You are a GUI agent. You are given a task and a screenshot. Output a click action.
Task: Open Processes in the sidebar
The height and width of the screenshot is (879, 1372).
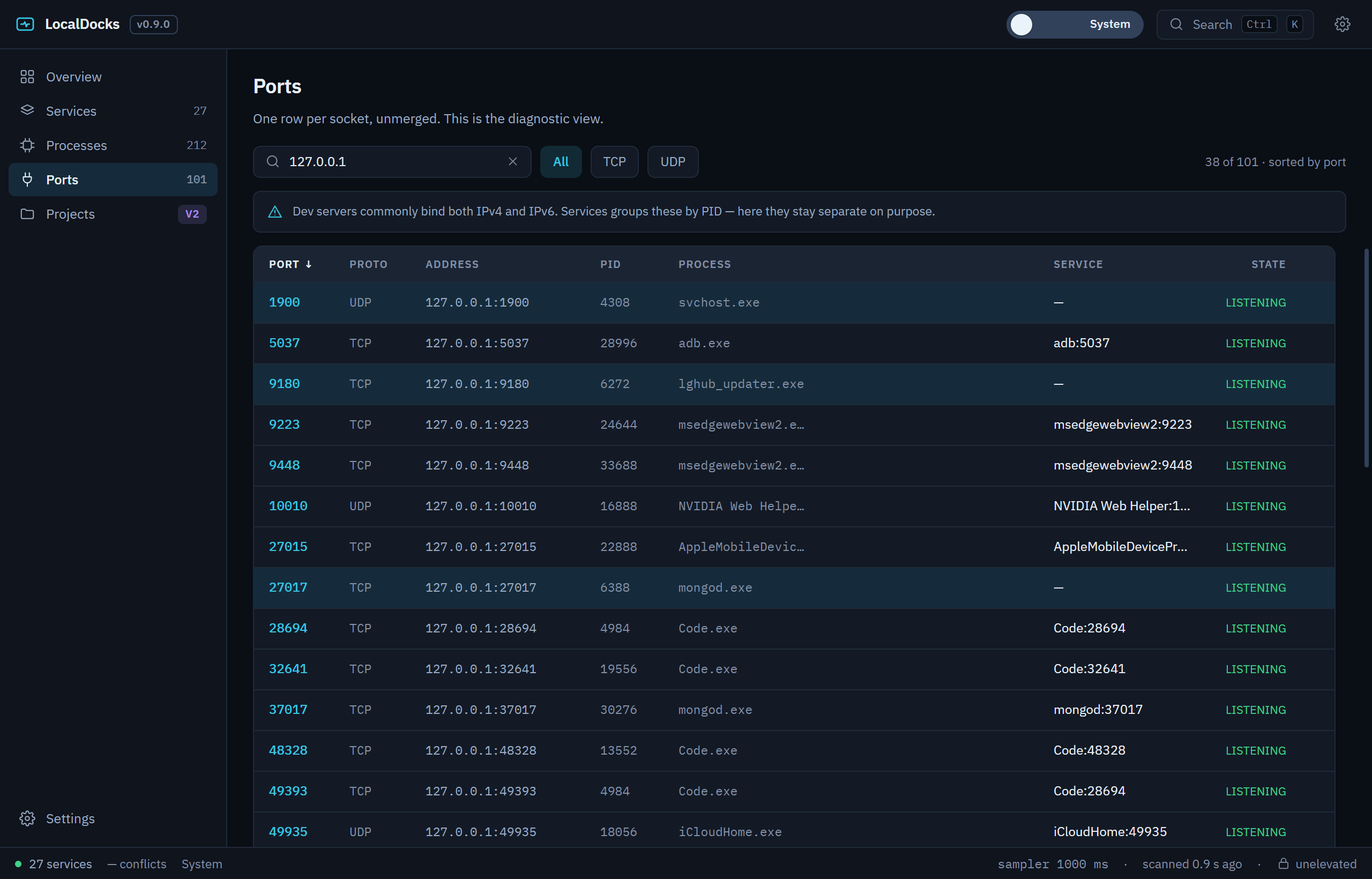coord(113,145)
